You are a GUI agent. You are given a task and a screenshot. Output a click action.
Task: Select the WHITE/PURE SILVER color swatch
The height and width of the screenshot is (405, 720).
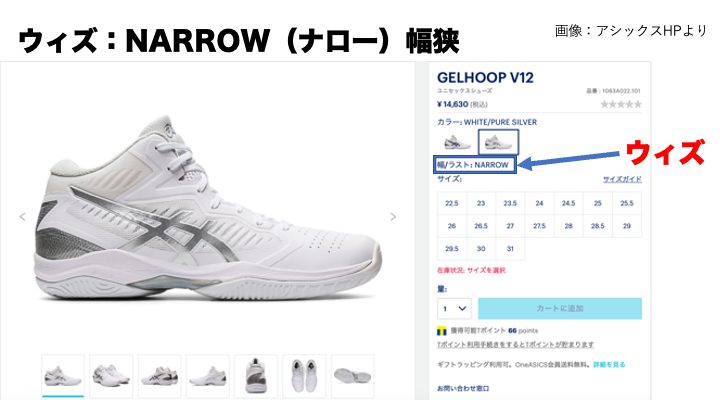pyautogui.click(x=499, y=142)
